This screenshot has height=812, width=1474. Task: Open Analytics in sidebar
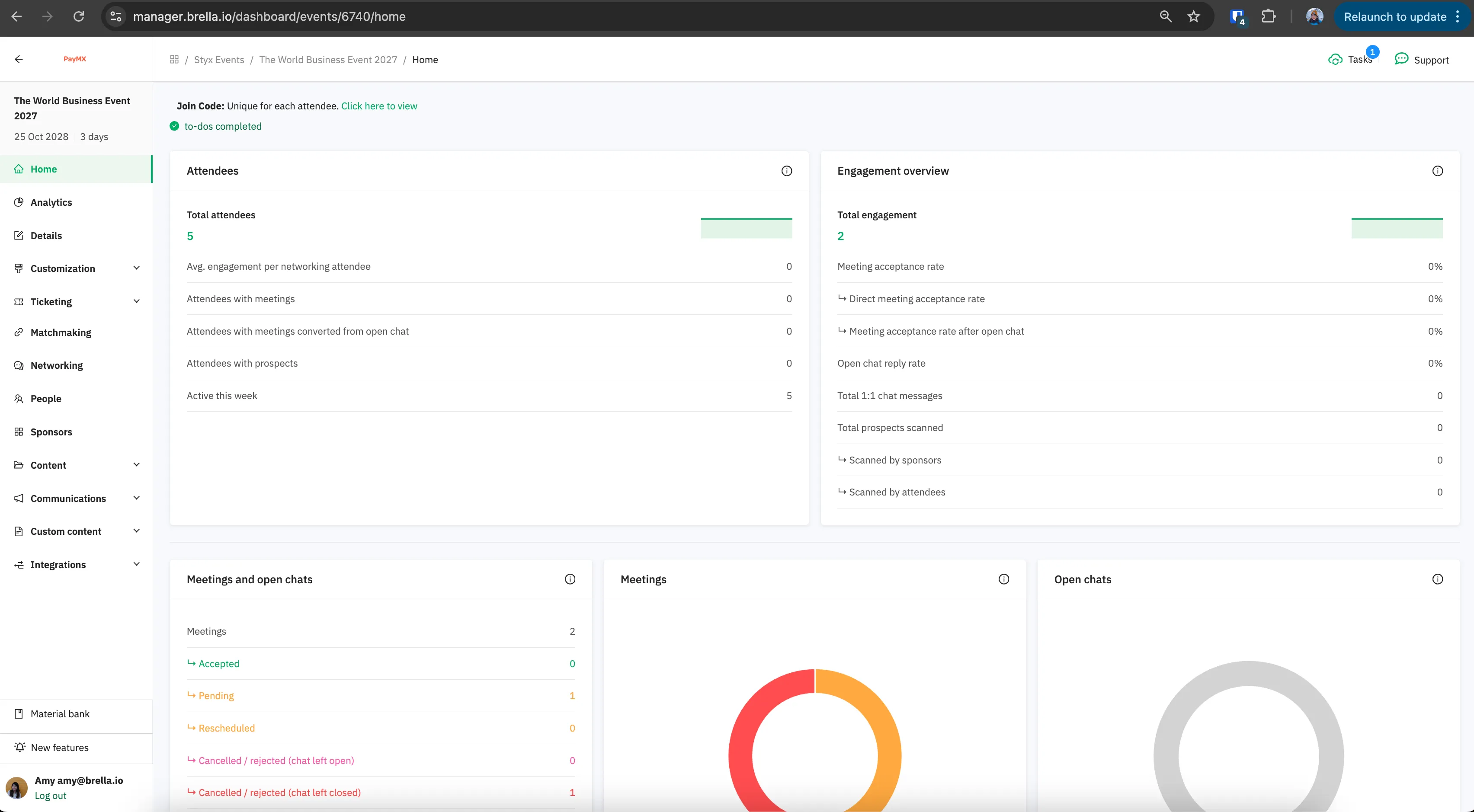pyautogui.click(x=76, y=202)
